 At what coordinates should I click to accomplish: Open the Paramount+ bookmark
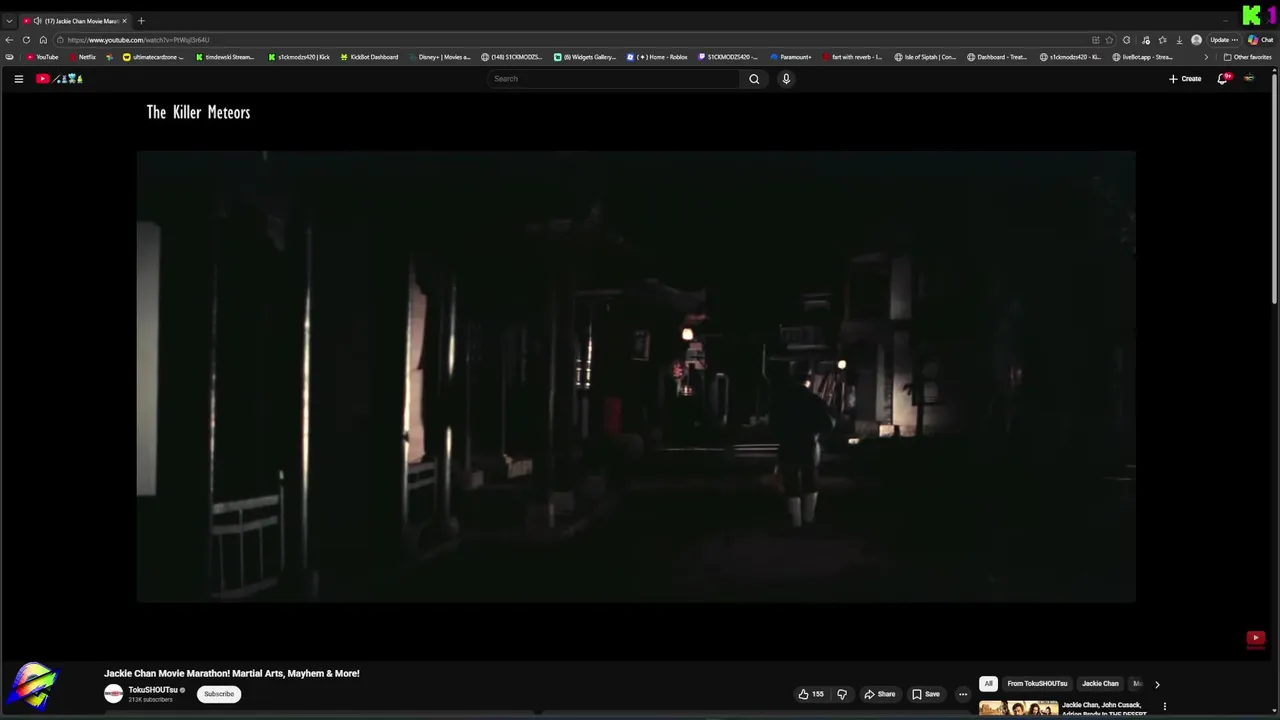click(x=791, y=57)
